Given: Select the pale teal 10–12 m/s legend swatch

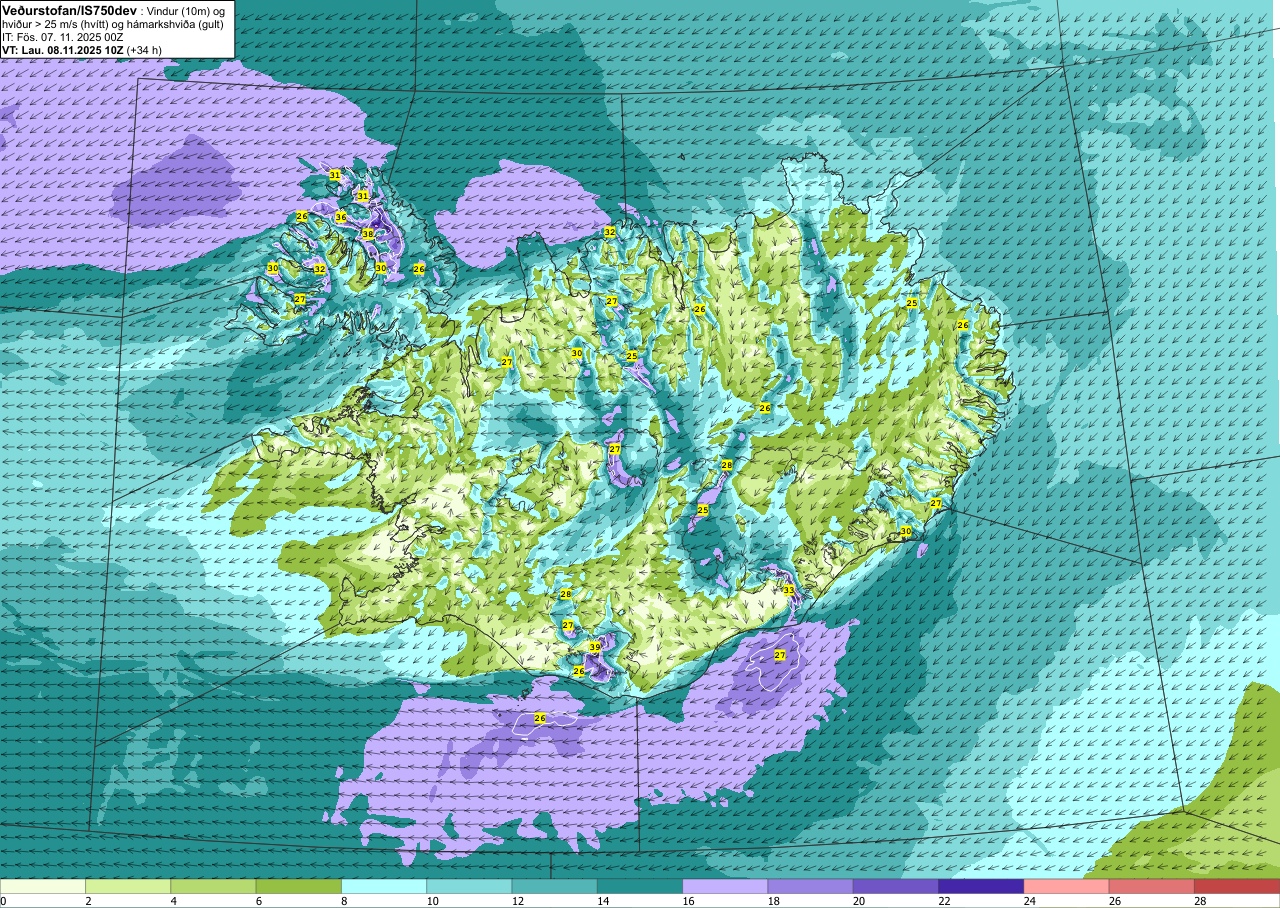Looking at the screenshot, I should [469, 886].
